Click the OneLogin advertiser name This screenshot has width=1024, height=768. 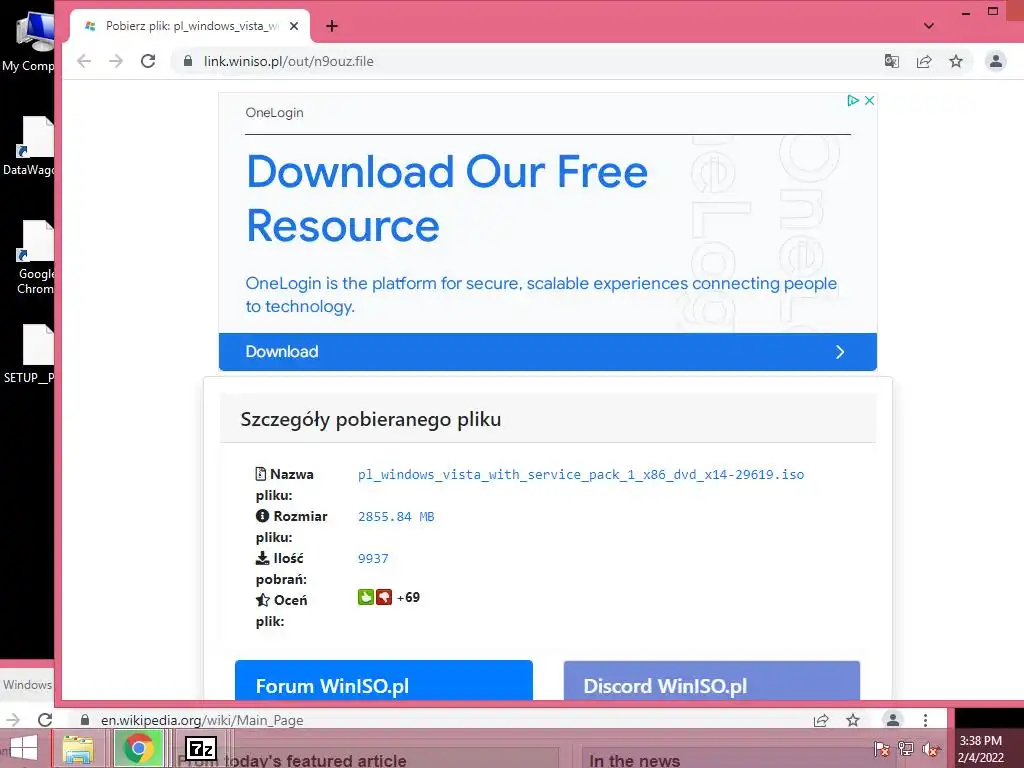(274, 112)
